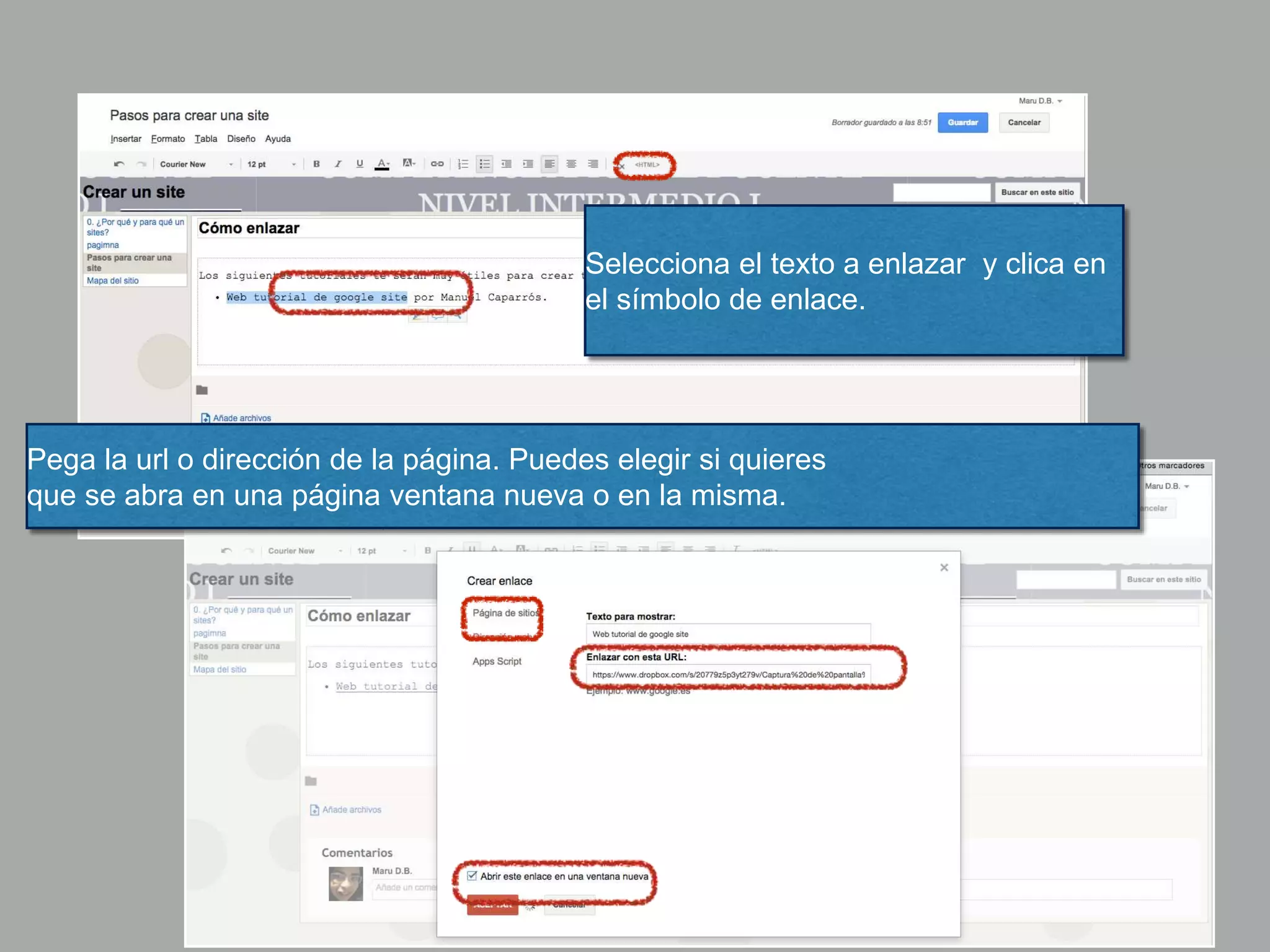This screenshot has height=952, width=1270.
Task: Open the Courier New font dropdown in the top toolbar
Action: (x=196, y=164)
